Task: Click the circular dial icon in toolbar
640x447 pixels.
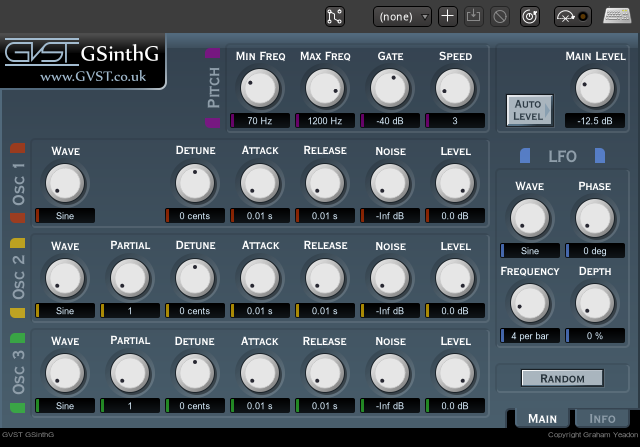Action: coord(531,16)
